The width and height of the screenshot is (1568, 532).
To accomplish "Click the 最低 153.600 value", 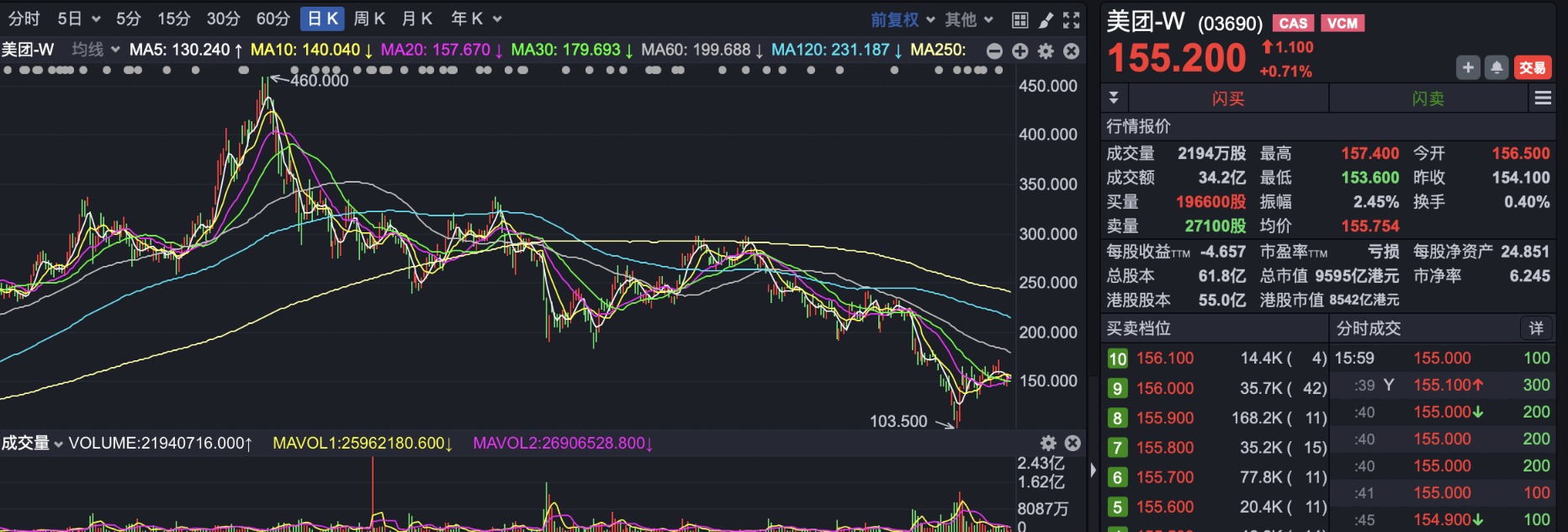I will pos(1370,178).
